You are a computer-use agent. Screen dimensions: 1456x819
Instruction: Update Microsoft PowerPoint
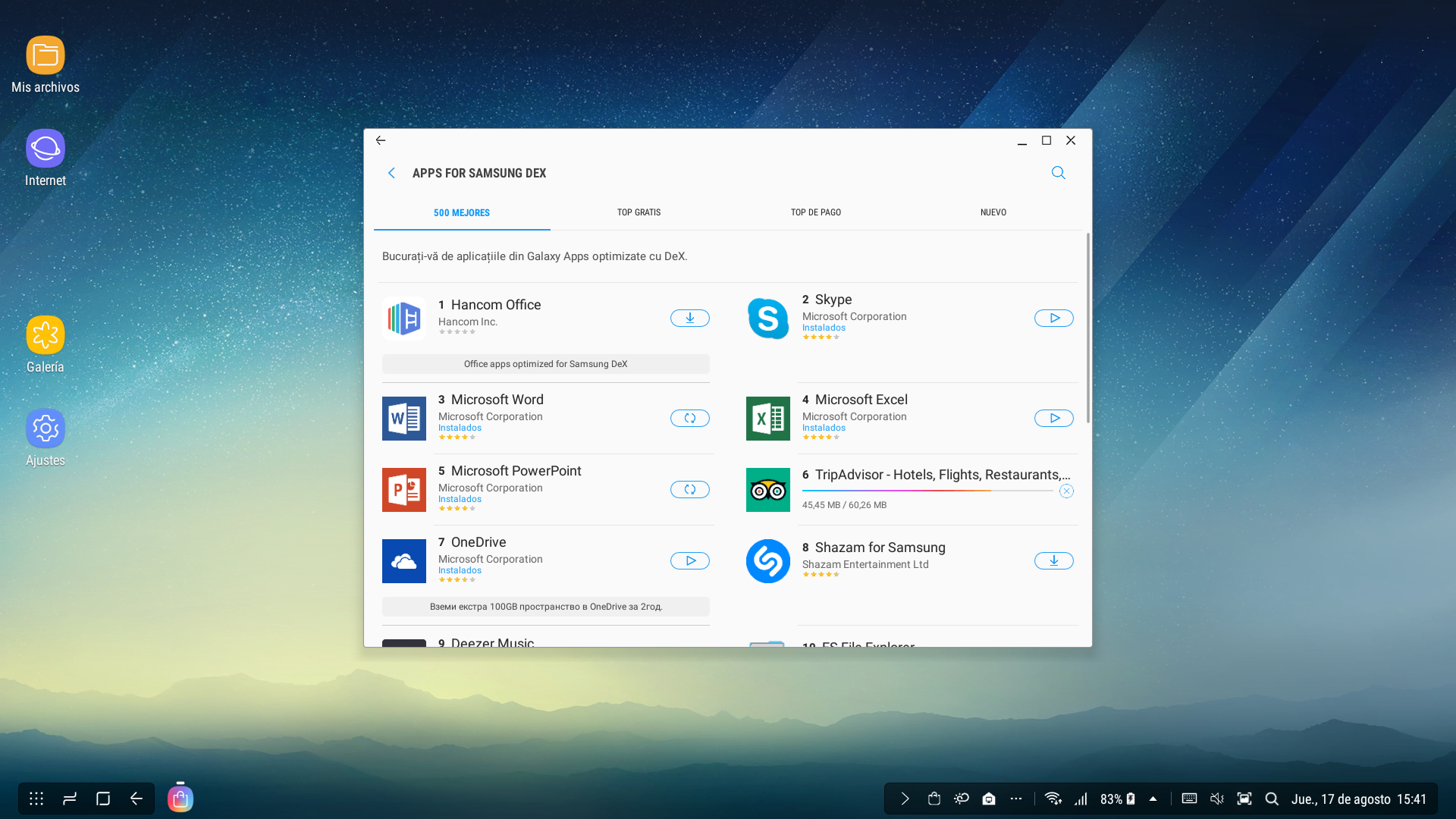(x=690, y=490)
